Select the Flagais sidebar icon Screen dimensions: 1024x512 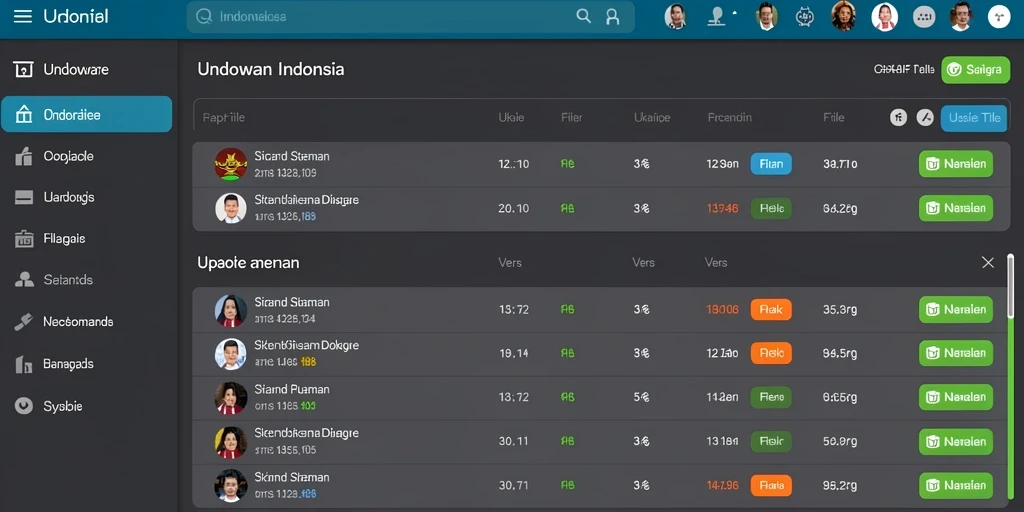point(24,239)
